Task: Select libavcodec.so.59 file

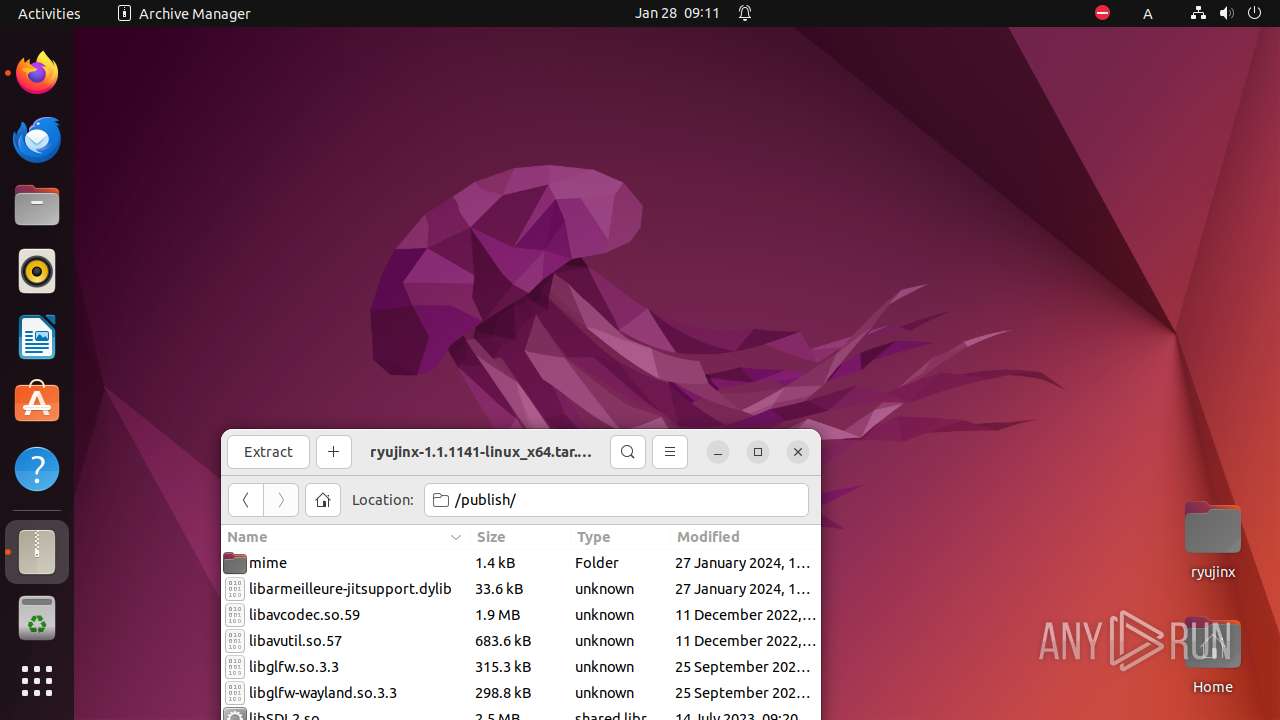Action: pos(520,615)
